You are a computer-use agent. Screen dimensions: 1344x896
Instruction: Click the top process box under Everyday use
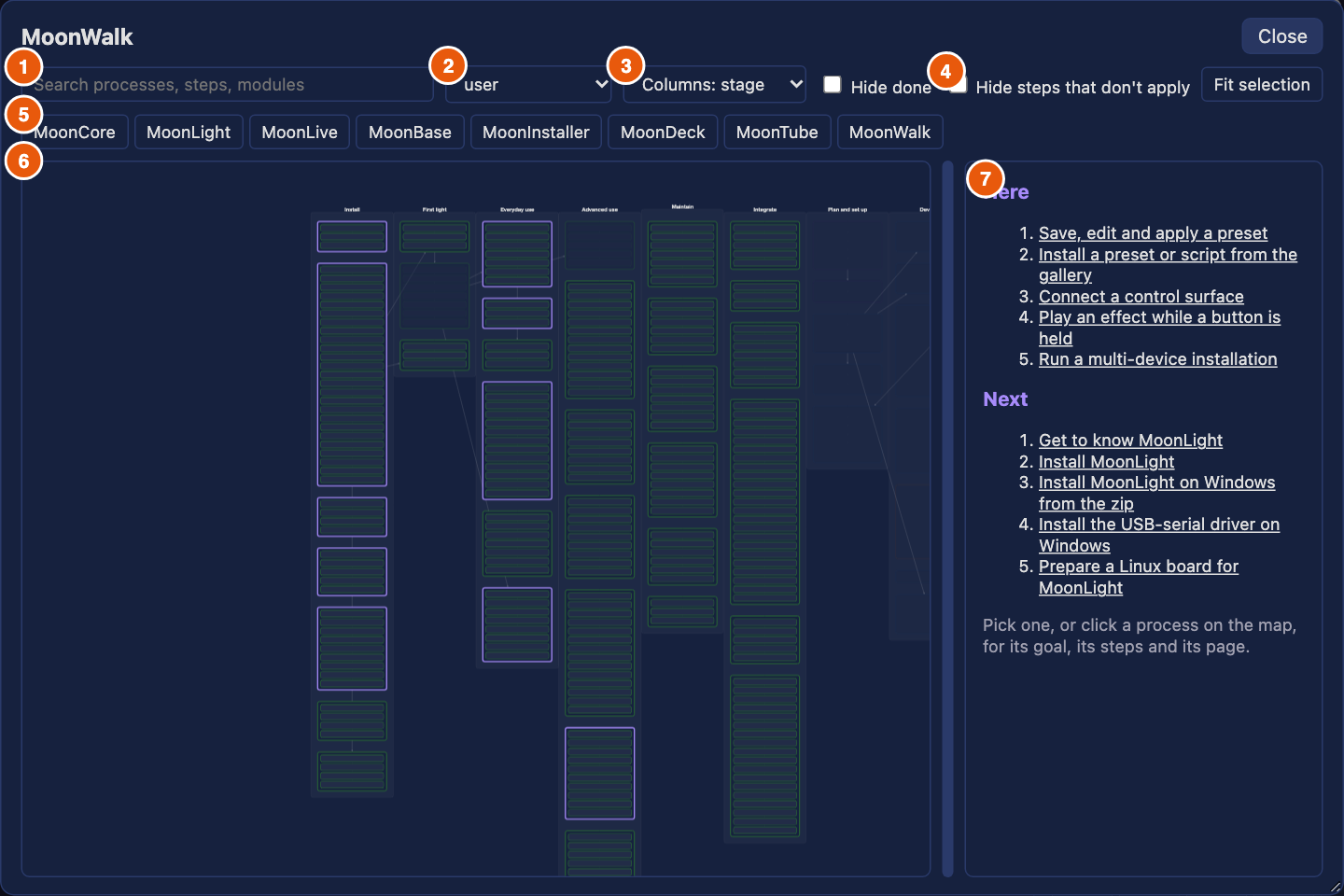pos(517,254)
